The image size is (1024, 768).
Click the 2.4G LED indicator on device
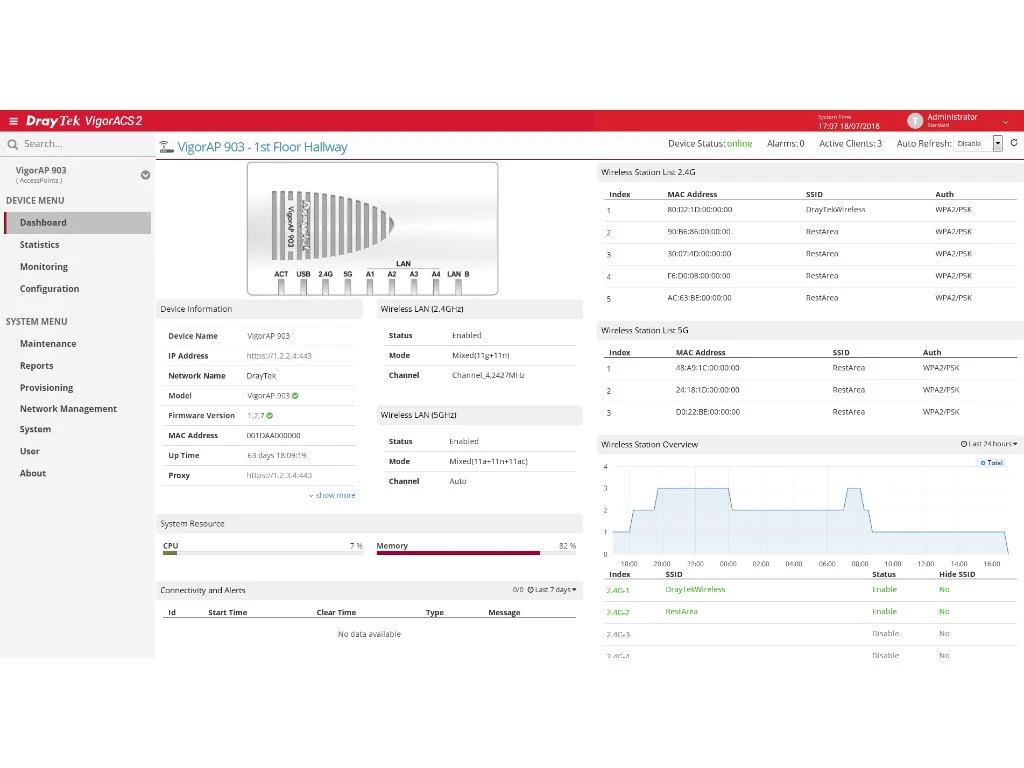point(325,287)
